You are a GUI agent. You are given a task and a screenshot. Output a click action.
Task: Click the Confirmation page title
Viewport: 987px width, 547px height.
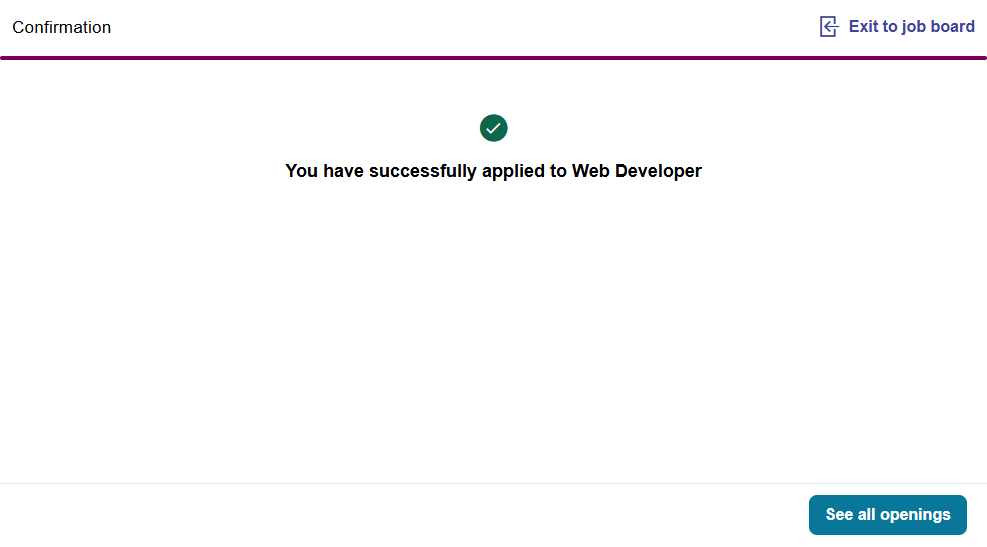(62, 28)
